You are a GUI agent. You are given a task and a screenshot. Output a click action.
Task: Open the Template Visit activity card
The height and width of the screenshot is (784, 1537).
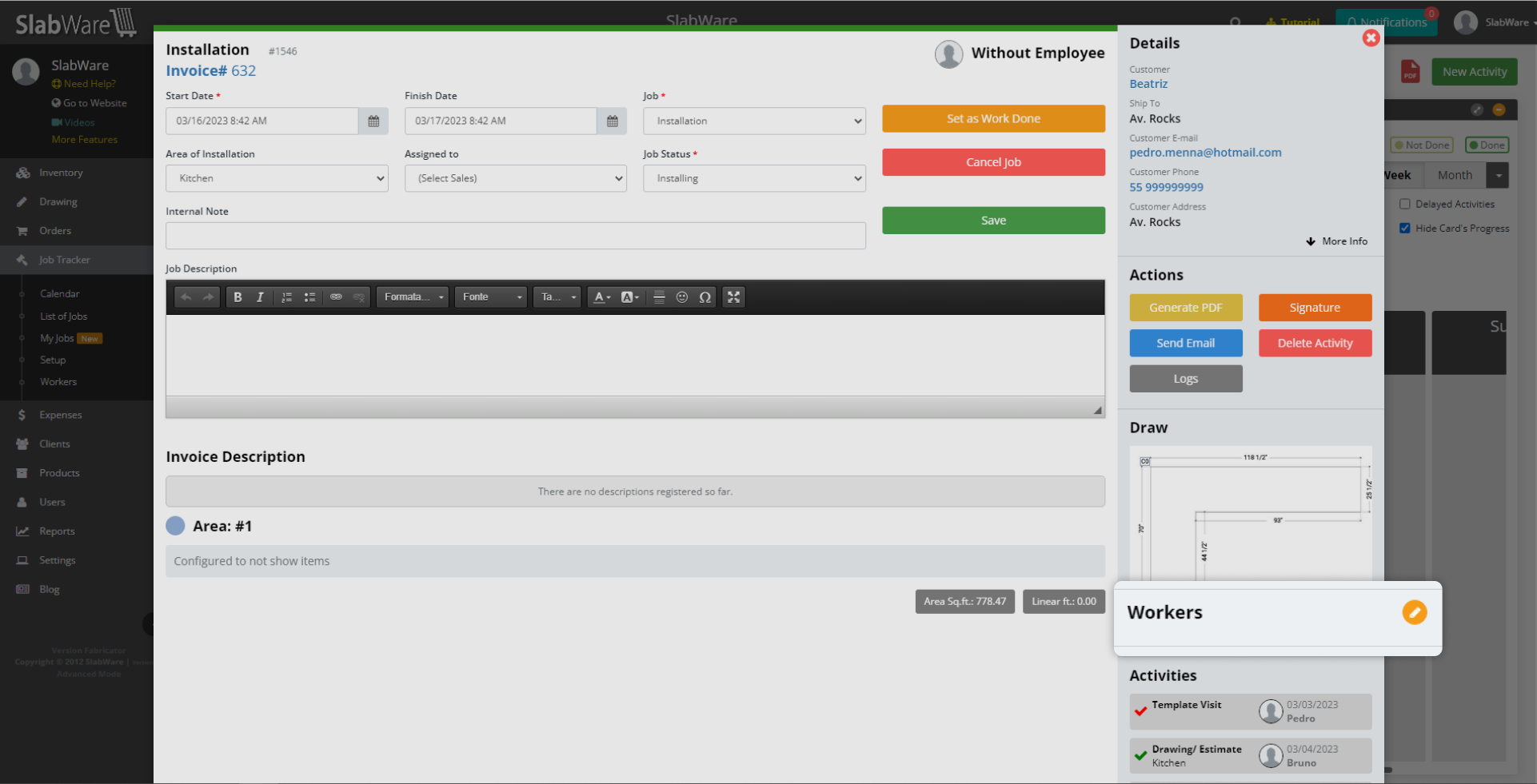coord(1251,711)
